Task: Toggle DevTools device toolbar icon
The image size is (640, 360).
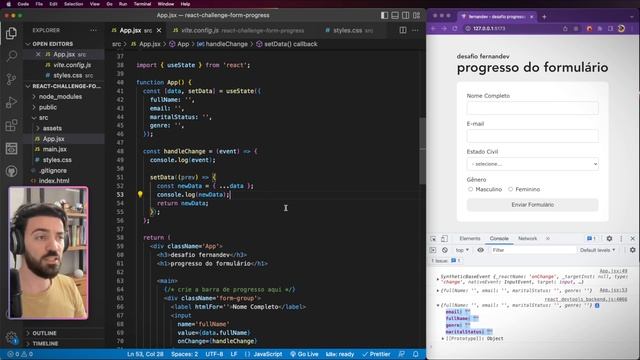Action: point(444,239)
